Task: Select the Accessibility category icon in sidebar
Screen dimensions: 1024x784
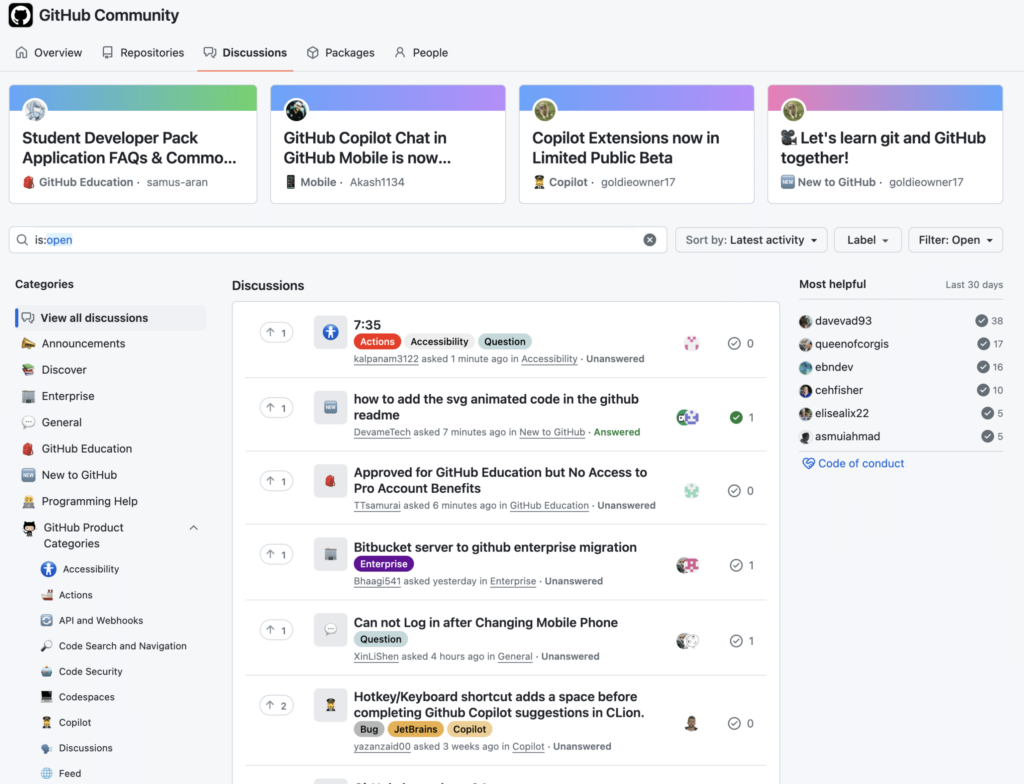Action: (x=48, y=568)
